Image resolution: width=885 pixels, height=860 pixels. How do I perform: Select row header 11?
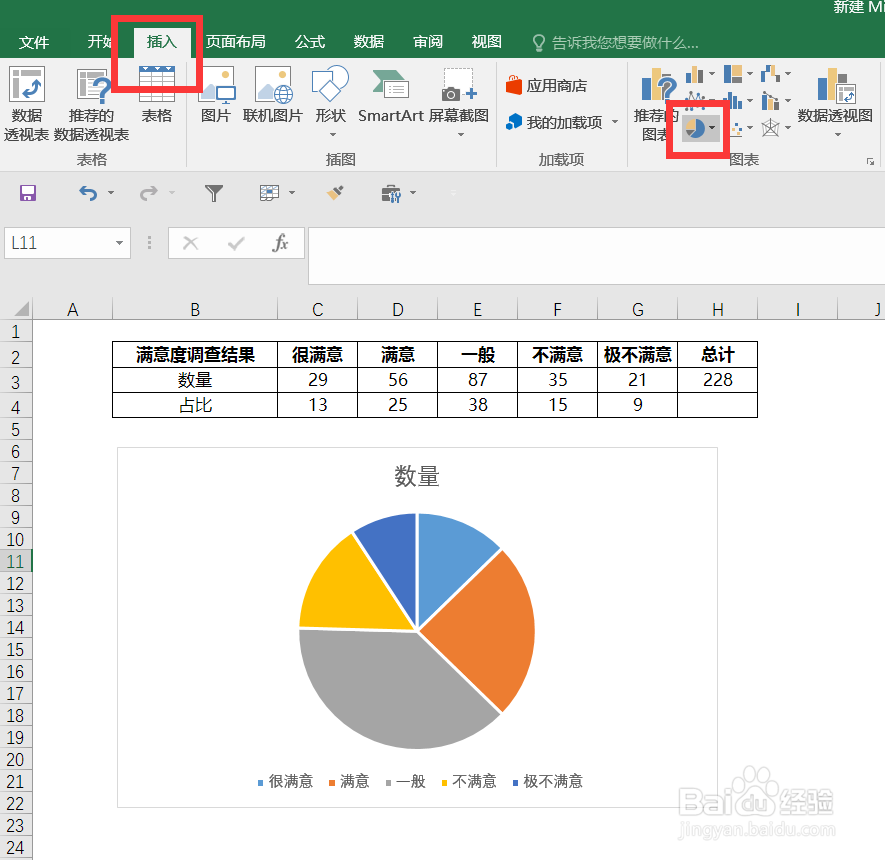click(16, 561)
